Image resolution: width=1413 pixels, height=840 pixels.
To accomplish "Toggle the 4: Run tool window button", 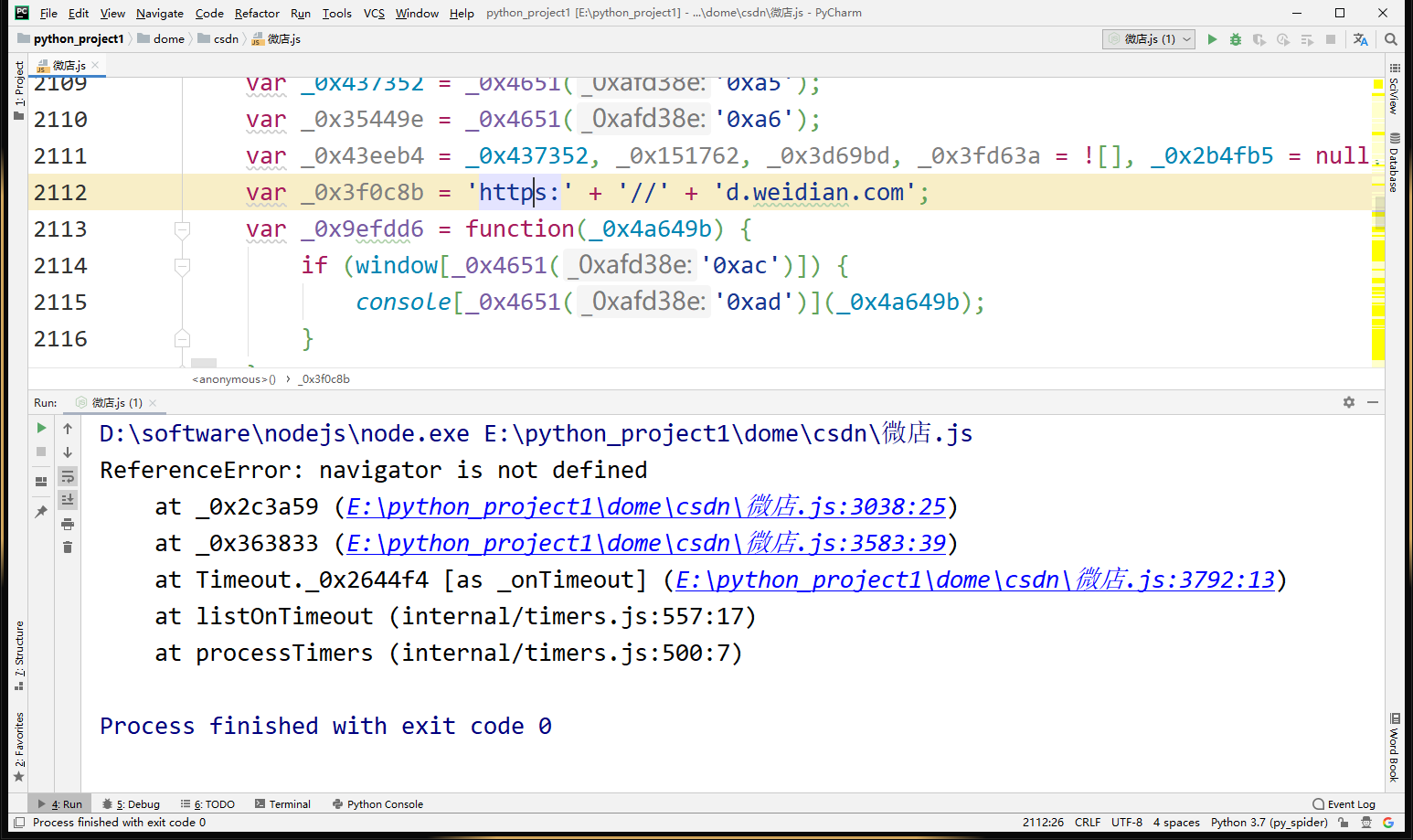I will coord(59,804).
